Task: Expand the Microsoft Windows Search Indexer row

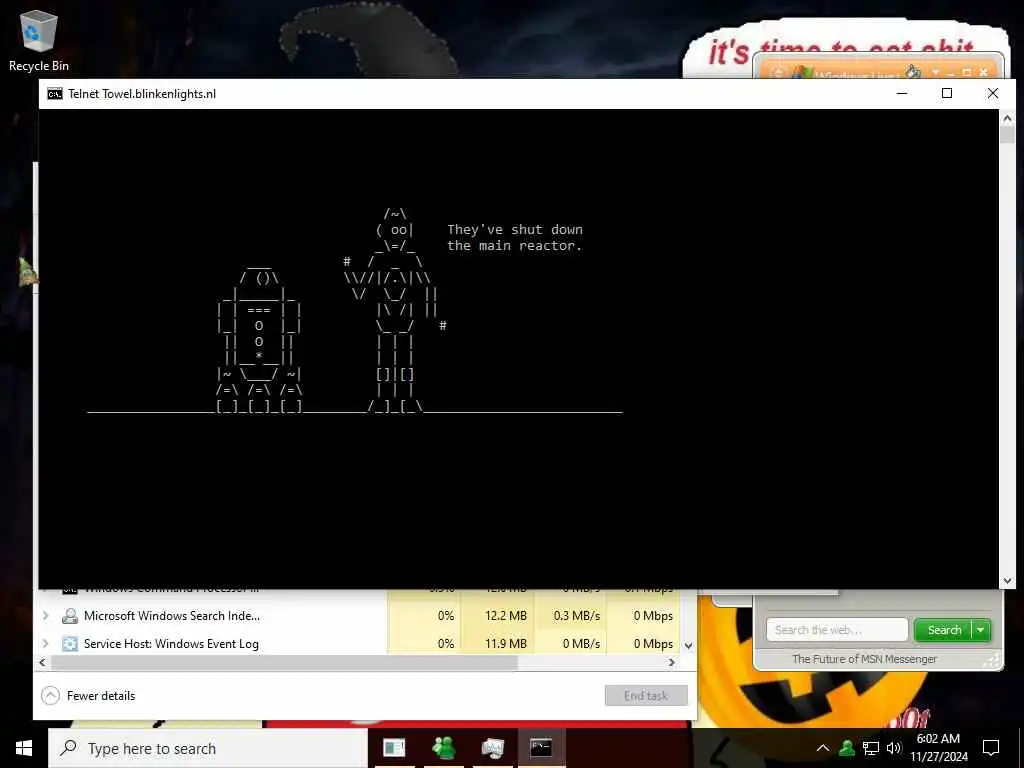Action: (x=46, y=616)
